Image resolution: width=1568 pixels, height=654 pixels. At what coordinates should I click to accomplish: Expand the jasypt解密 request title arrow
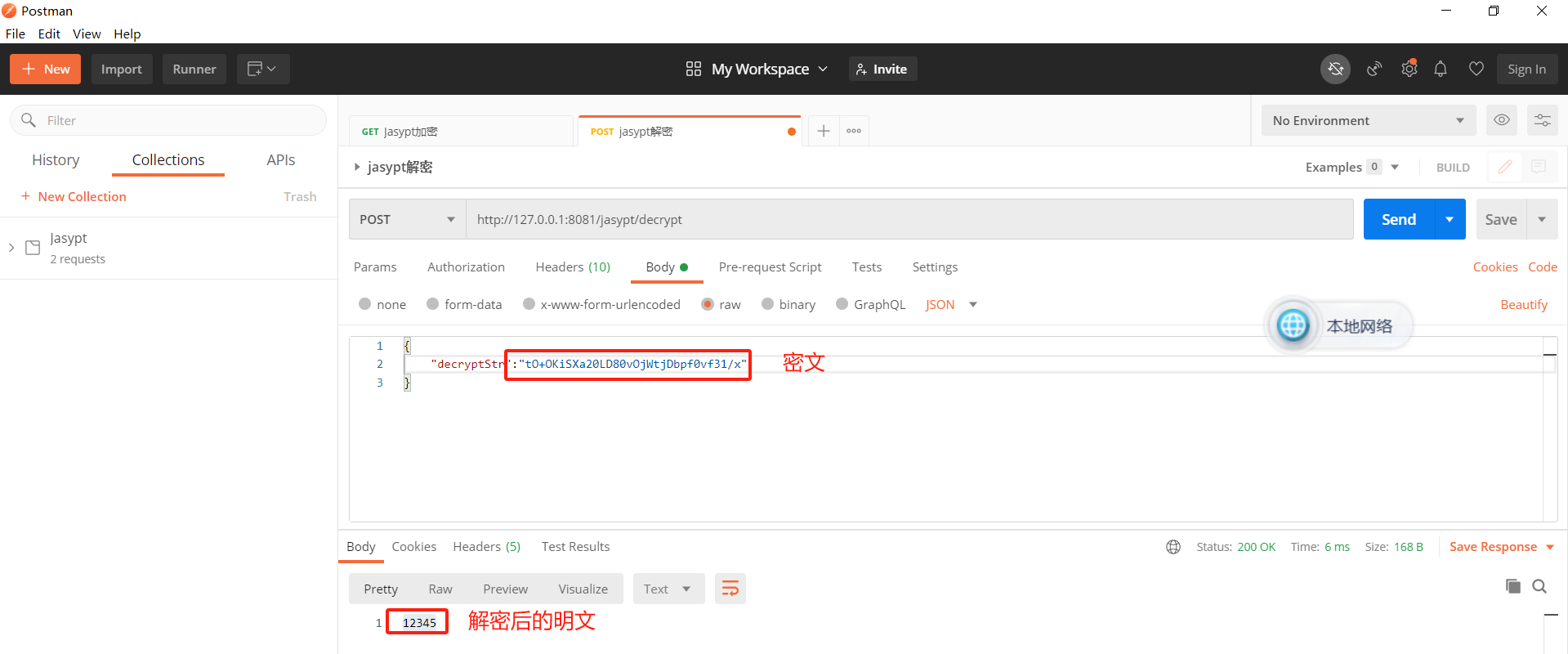[x=356, y=167]
